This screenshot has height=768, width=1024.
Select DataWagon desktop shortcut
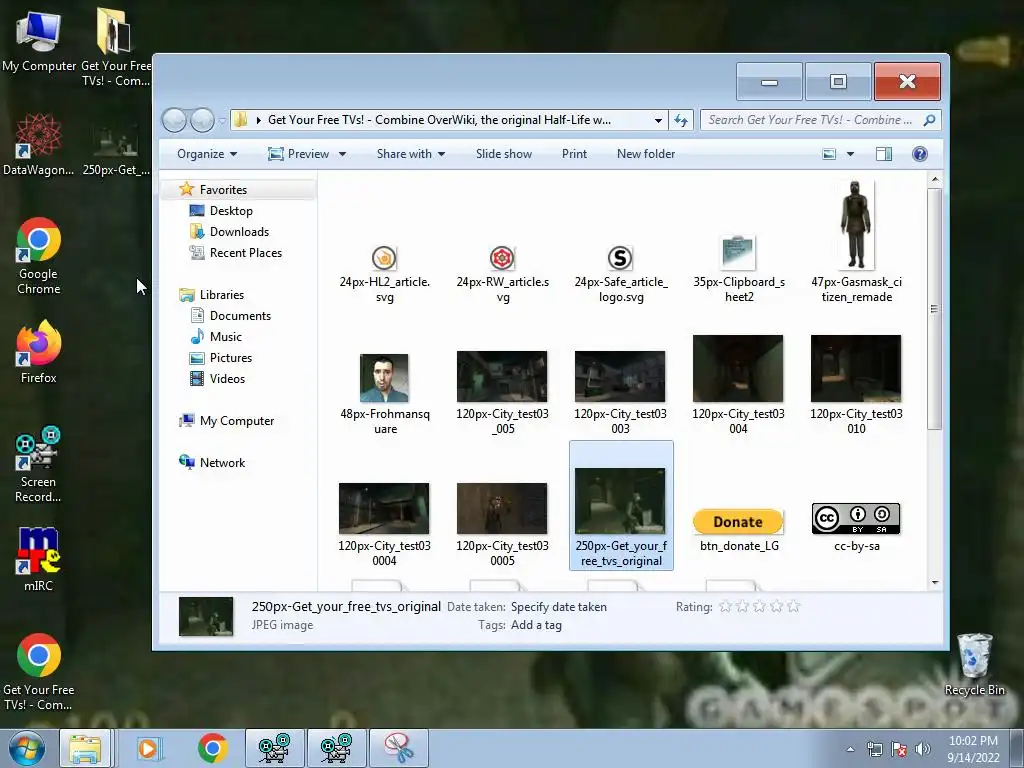(39, 144)
